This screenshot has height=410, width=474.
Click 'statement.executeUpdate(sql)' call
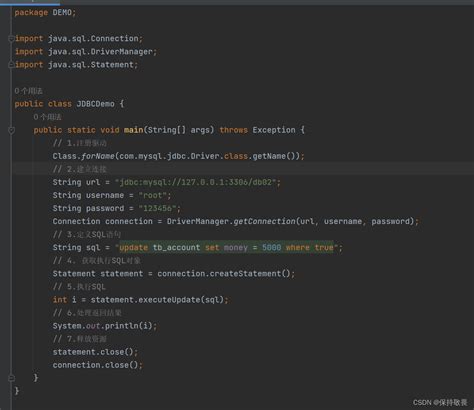[x=157, y=300]
